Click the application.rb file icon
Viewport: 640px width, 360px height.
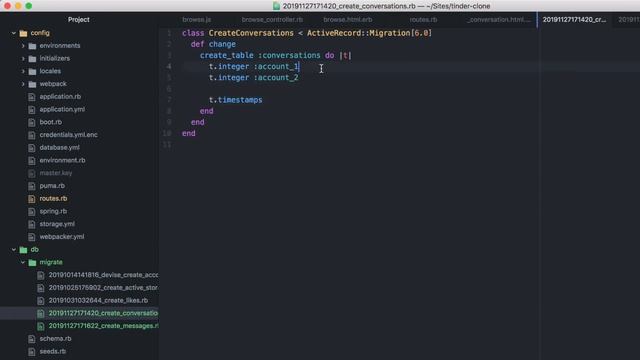pos(32,97)
